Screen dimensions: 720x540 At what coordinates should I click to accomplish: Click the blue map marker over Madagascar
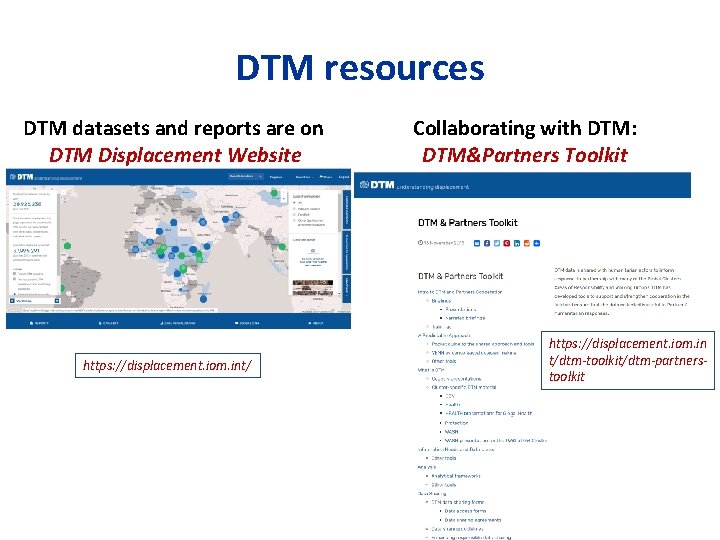pos(203,299)
